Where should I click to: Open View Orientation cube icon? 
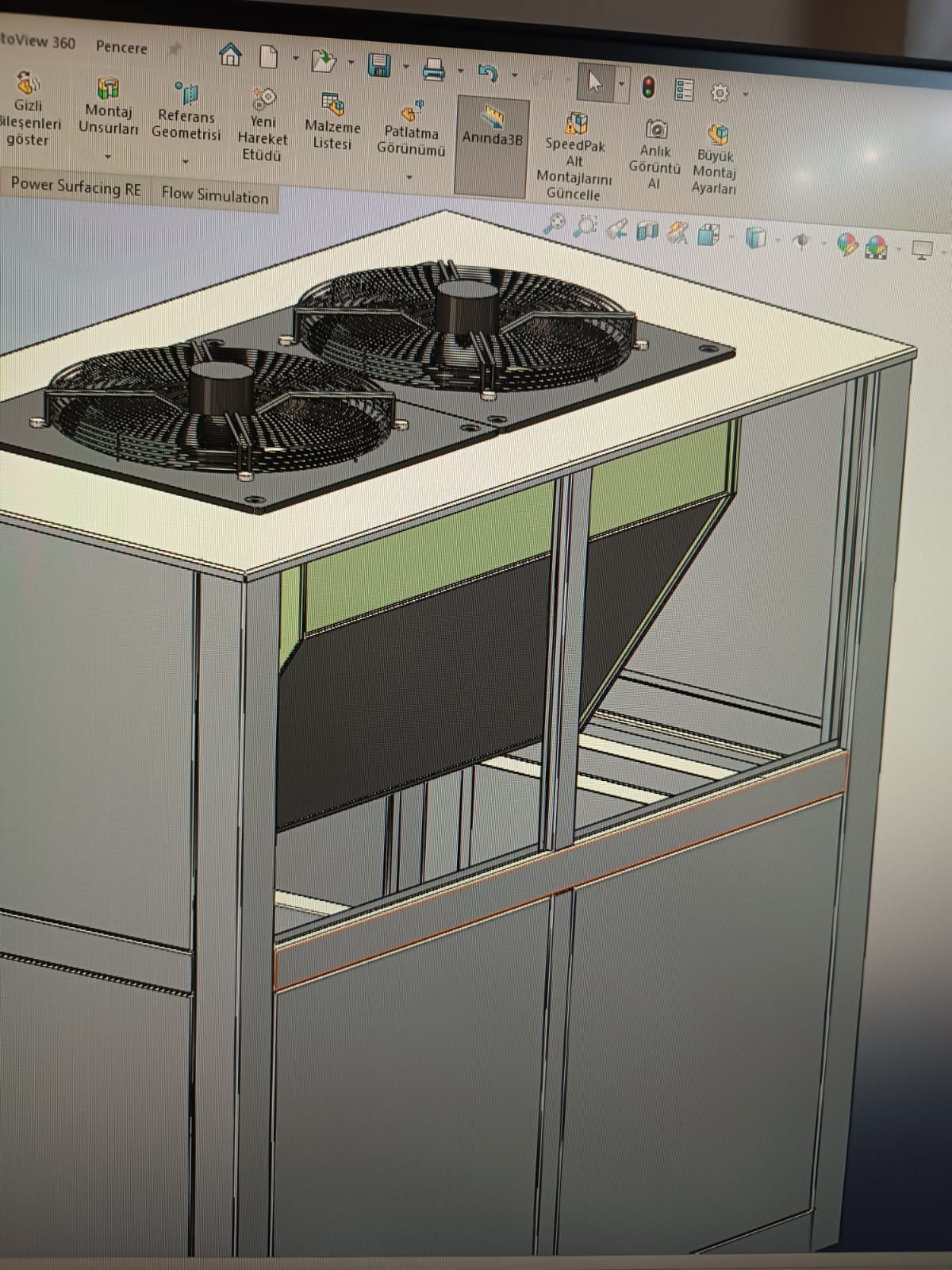coord(709,235)
